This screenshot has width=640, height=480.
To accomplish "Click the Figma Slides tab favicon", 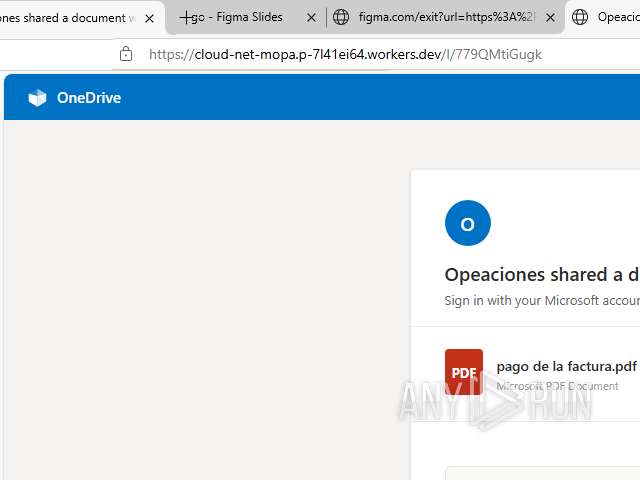I will [x=186, y=17].
